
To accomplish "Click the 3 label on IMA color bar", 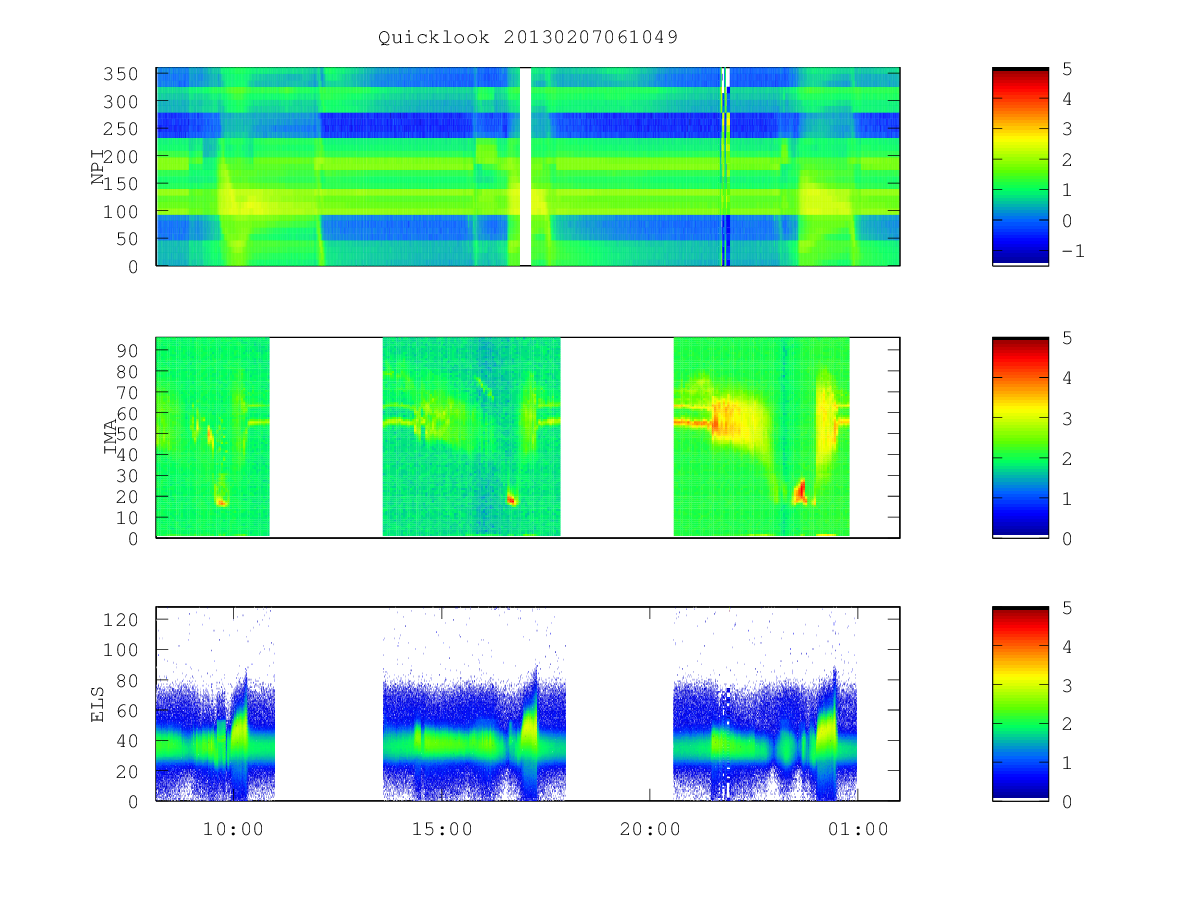I will point(1066,418).
